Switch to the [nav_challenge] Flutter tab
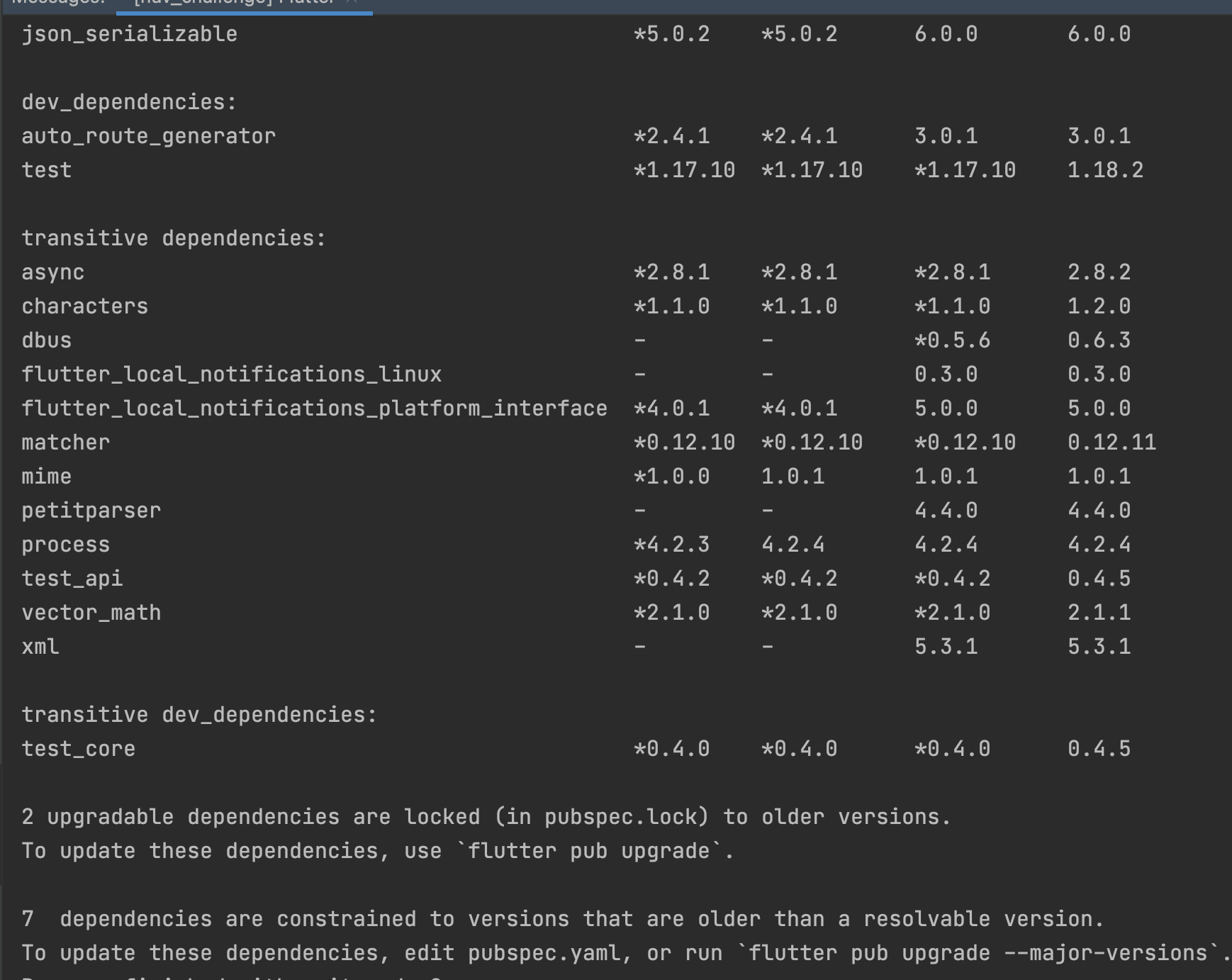The image size is (1232, 980). point(234,3)
